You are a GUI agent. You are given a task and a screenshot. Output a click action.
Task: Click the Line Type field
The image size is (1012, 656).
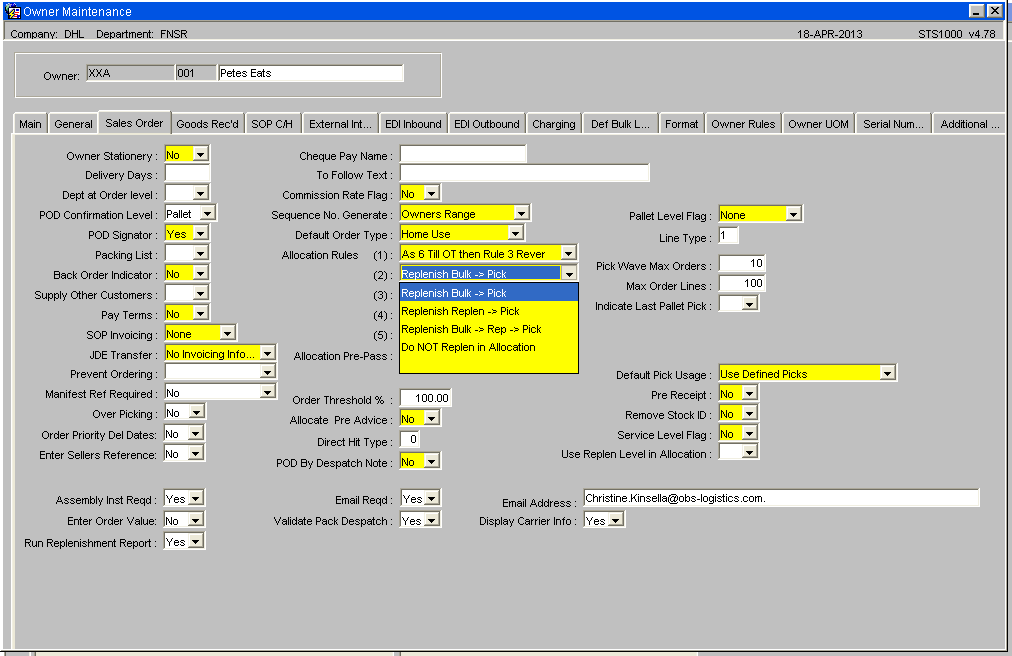[729, 236]
